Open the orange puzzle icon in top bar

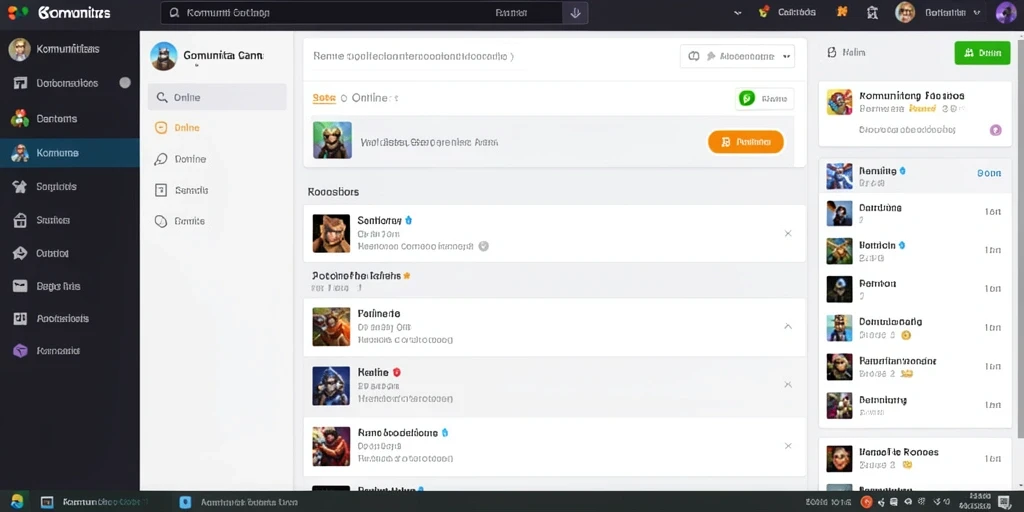pyautogui.click(x=842, y=12)
